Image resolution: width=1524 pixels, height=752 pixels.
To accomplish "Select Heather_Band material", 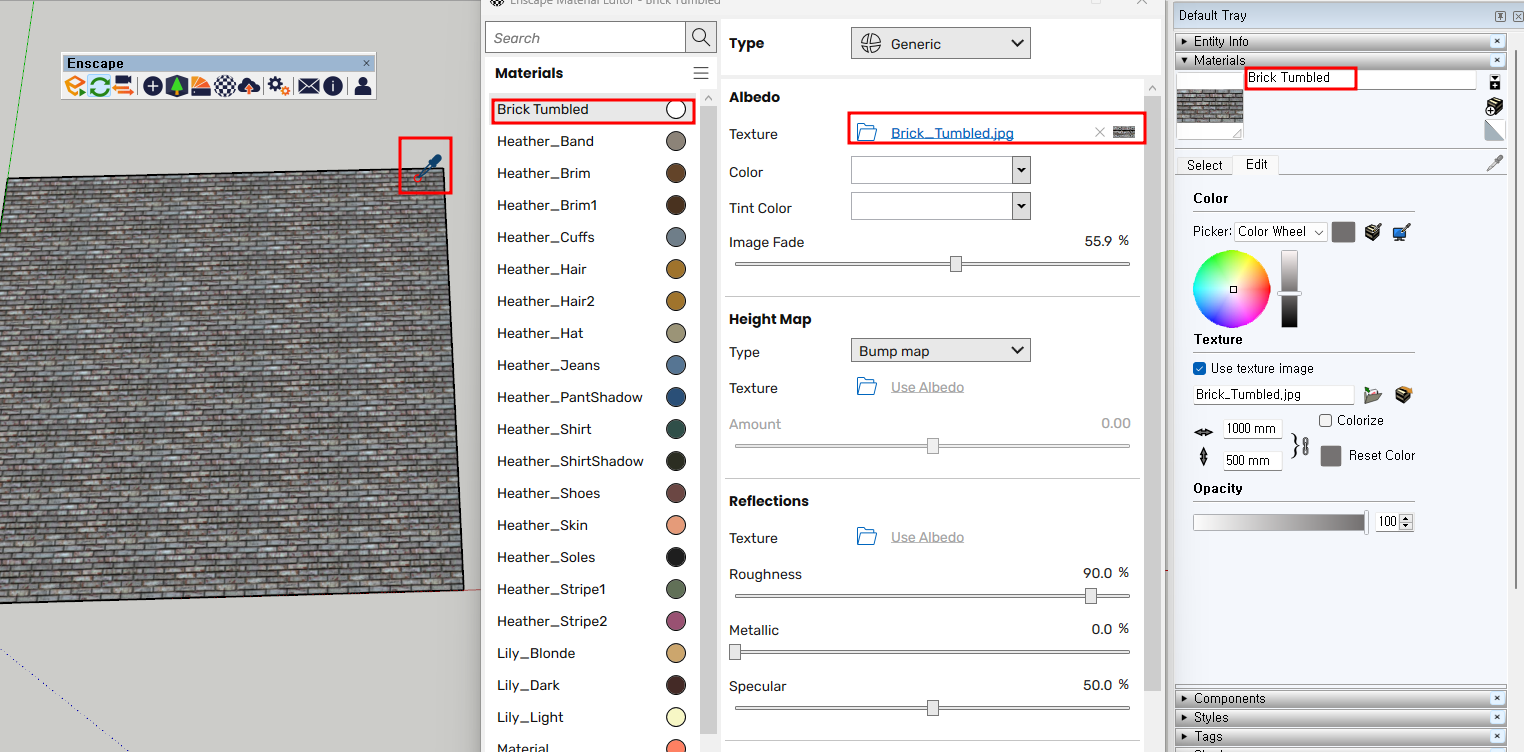I will tap(593, 141).
